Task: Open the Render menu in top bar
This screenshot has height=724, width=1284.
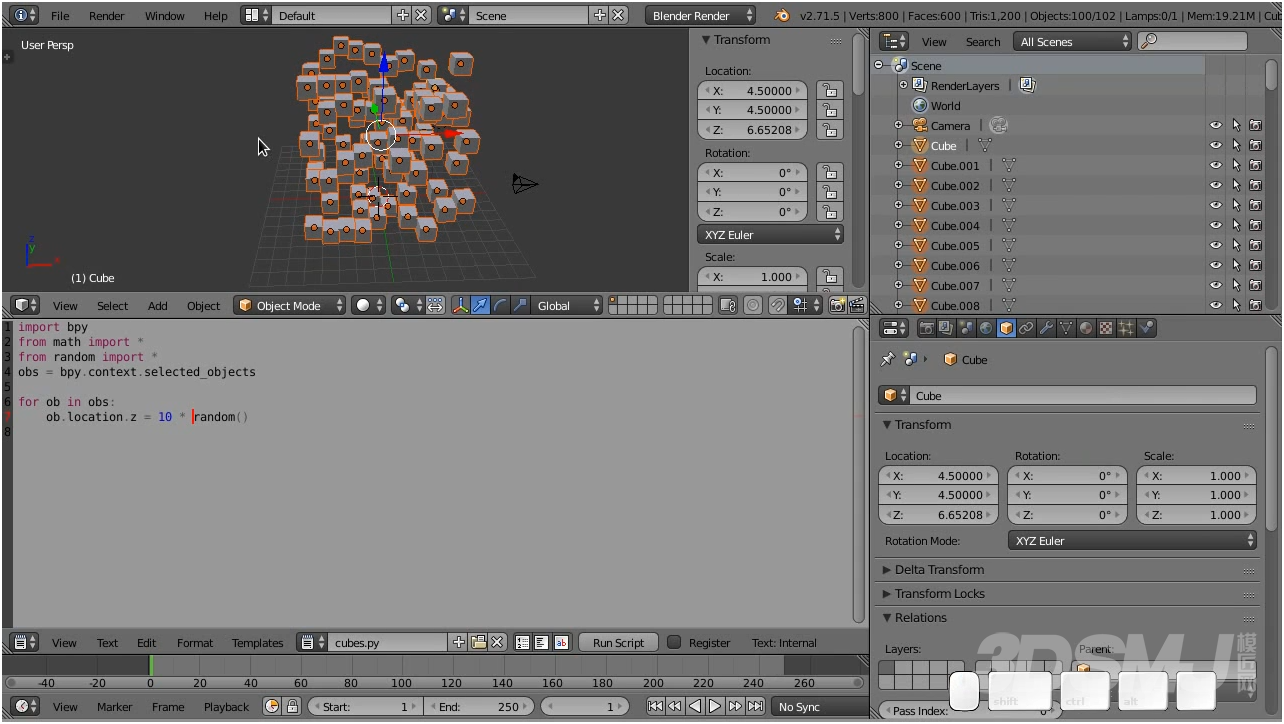Action: pyautogui.click(x=107, y=16)
